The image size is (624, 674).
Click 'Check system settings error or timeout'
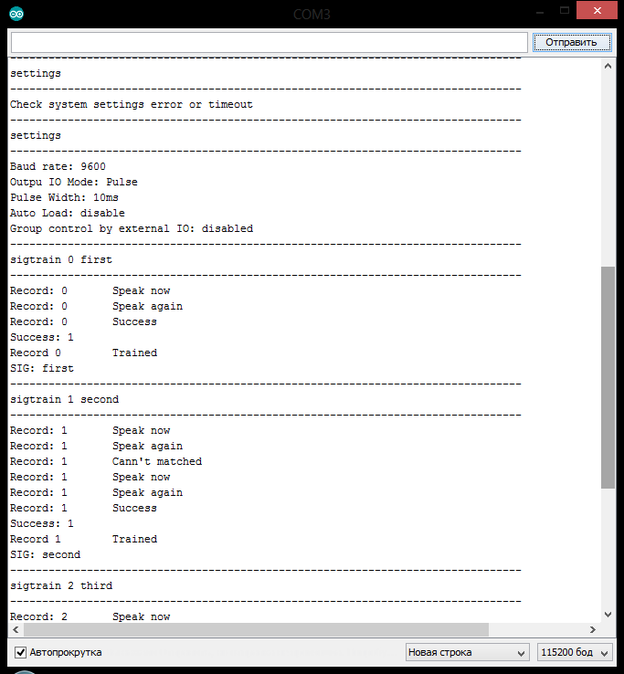[x=131, y=104]
